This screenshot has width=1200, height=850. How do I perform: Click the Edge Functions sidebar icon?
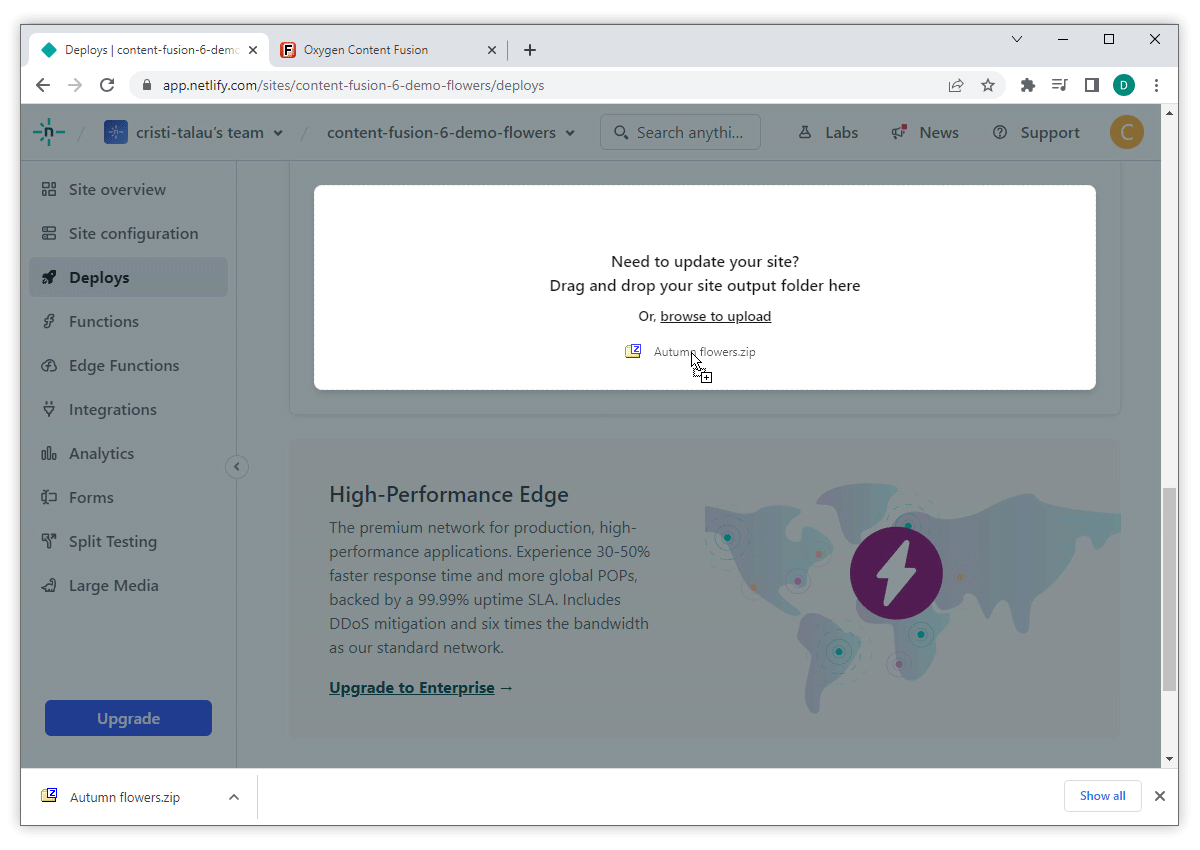[x=49, y=365]
